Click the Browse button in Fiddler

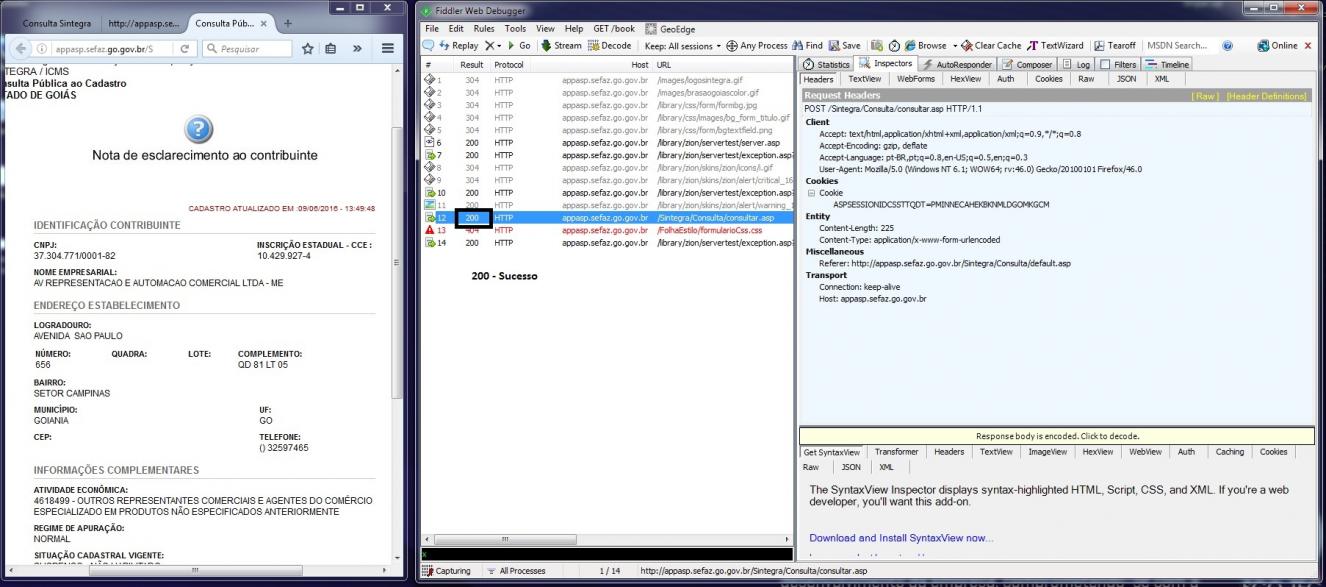point(925,45)
